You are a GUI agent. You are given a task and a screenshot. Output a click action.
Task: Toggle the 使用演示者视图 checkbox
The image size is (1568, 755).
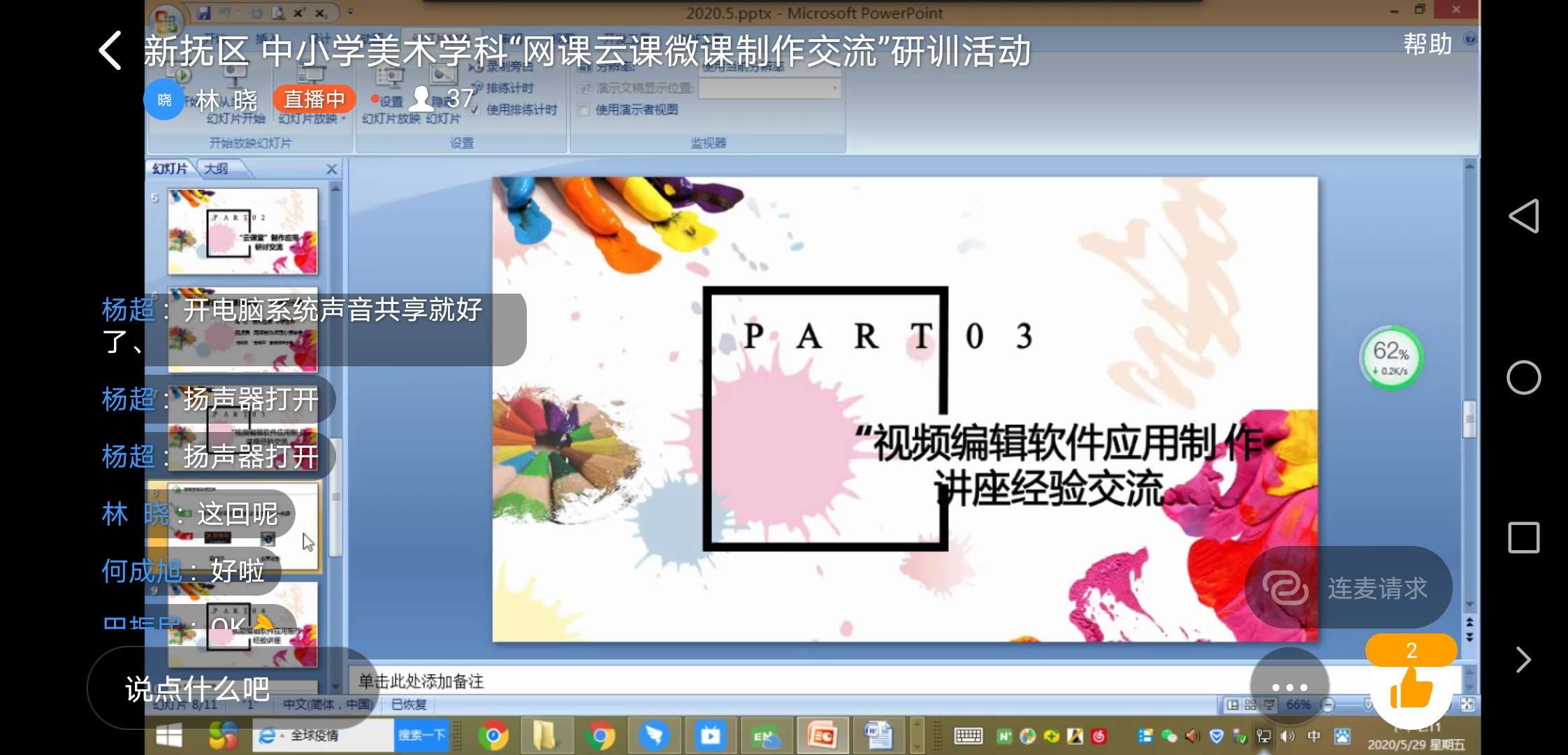[583, 110]
